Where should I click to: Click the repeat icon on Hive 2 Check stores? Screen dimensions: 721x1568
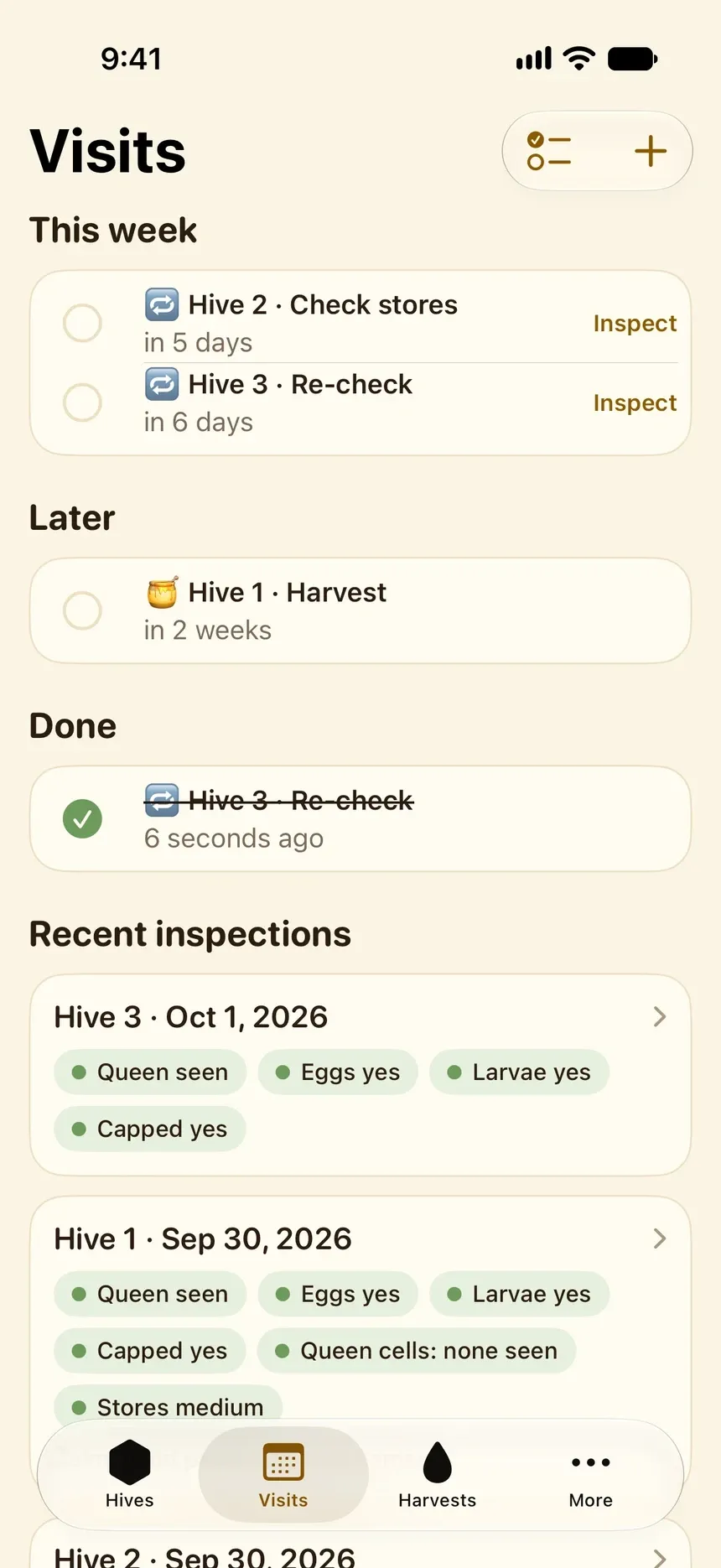[161, 304]
